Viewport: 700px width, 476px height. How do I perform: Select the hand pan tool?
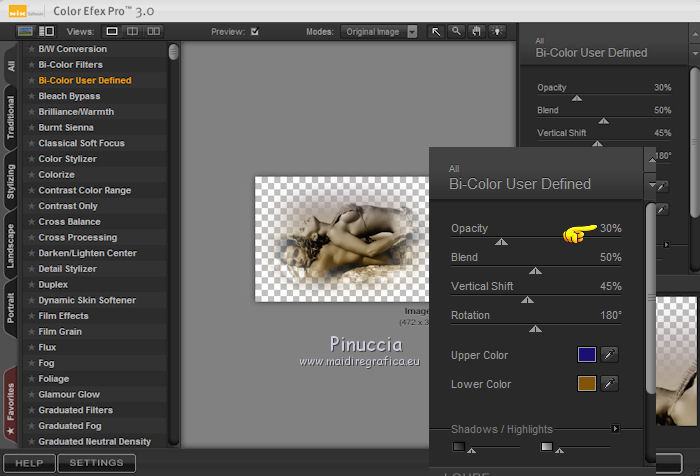[x=475, y=31]
